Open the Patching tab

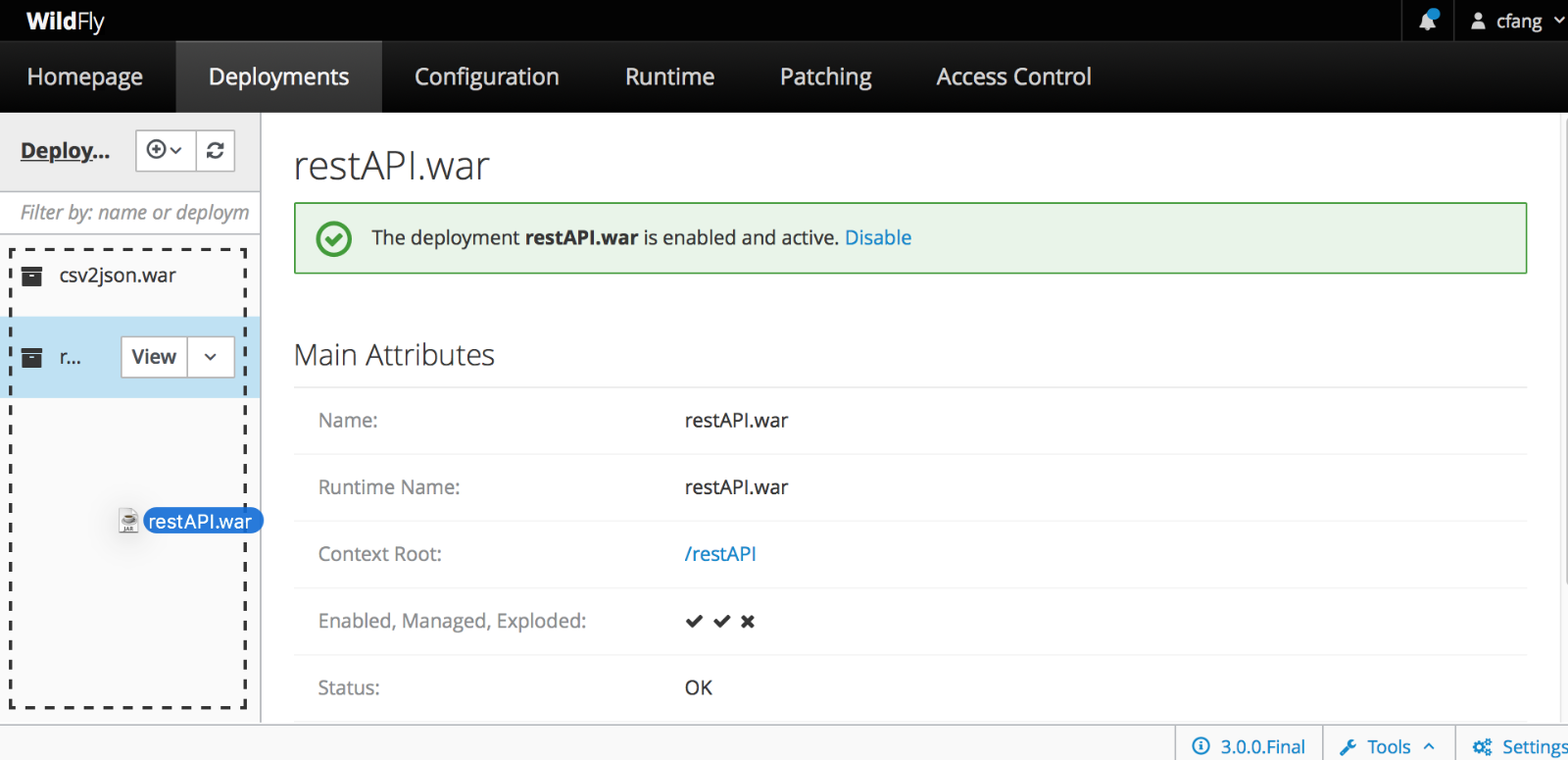click(x=826, y=76)
